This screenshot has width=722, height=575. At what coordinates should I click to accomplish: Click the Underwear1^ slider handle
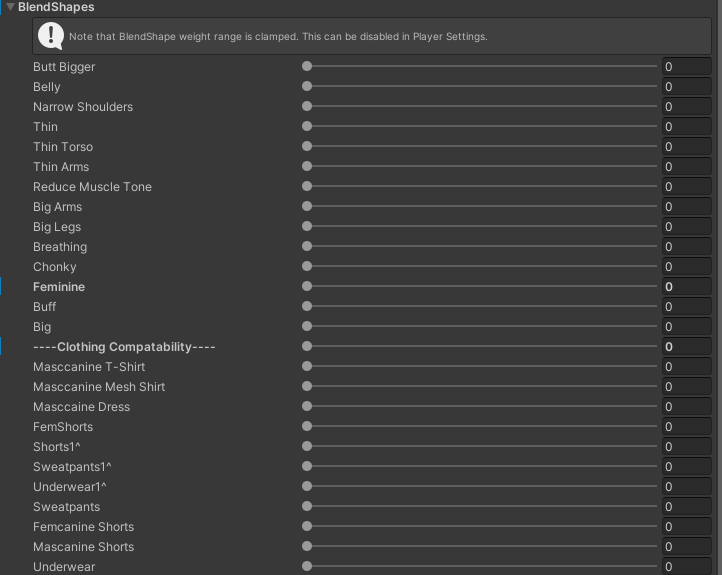point(307,487)
